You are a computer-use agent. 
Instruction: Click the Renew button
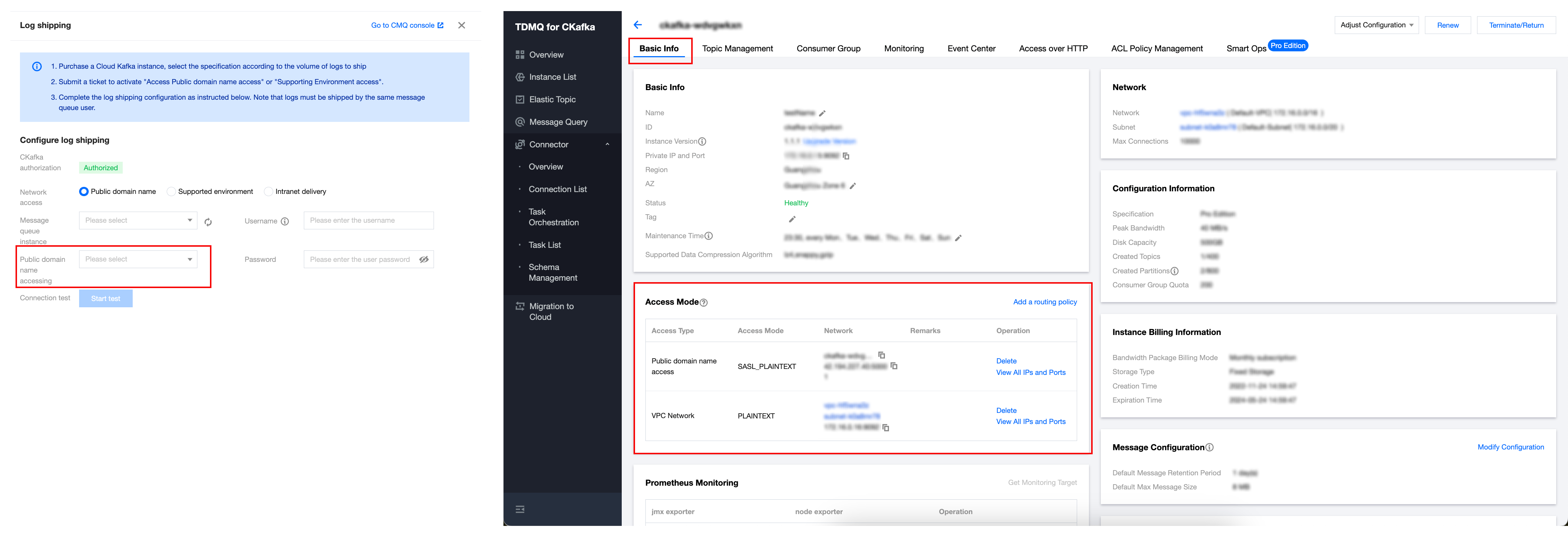coord(1447,25)
